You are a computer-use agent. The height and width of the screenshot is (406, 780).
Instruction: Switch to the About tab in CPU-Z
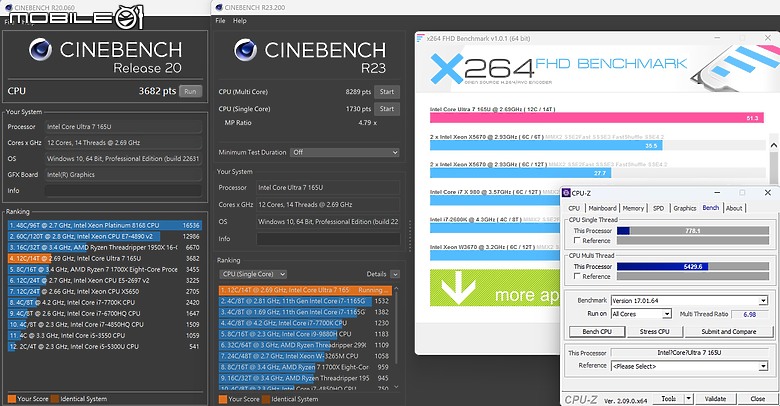point(734,208)
